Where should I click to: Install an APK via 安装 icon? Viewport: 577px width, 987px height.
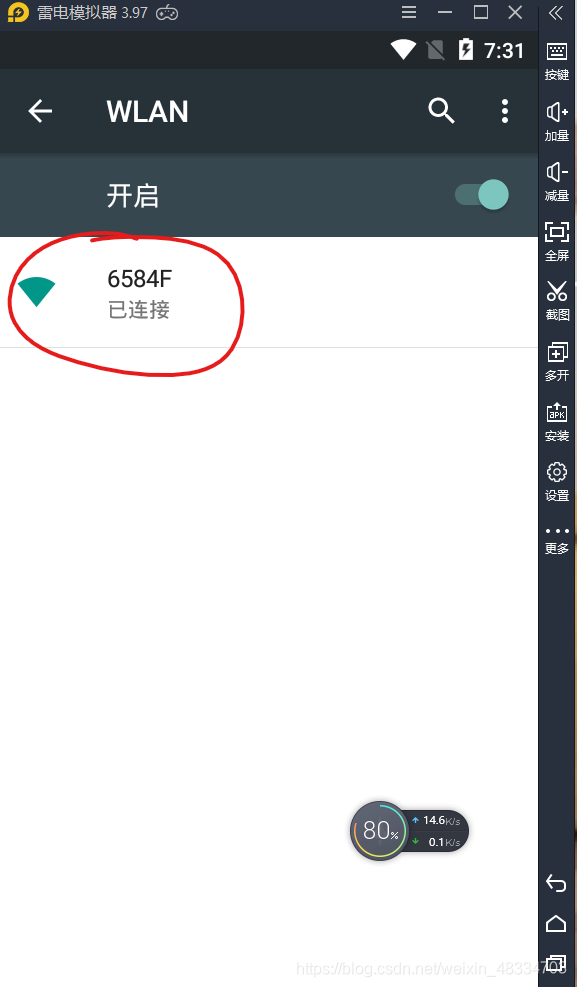point(557,422)
